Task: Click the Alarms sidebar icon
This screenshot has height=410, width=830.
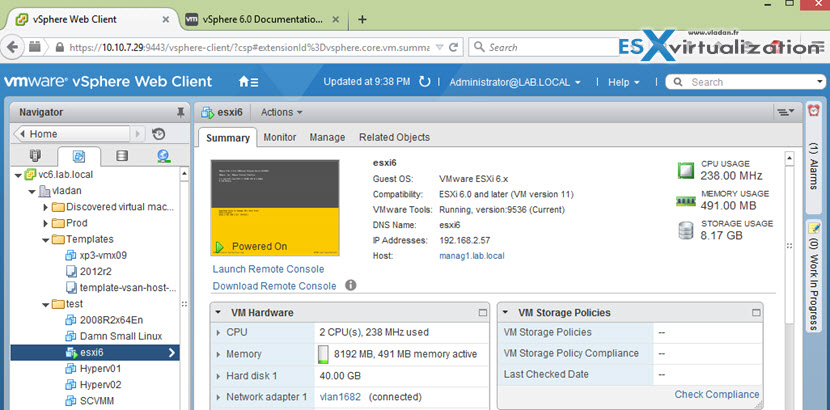Action: (814, 111)
